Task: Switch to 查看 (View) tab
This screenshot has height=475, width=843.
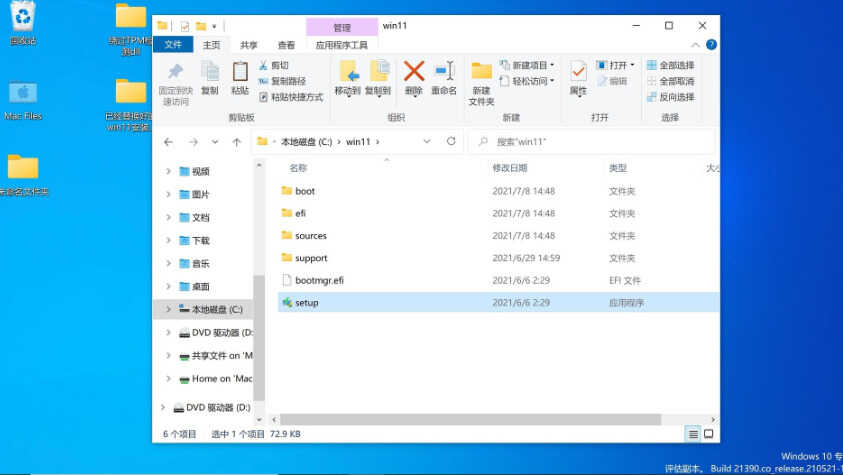Action: tap(286, 45)
